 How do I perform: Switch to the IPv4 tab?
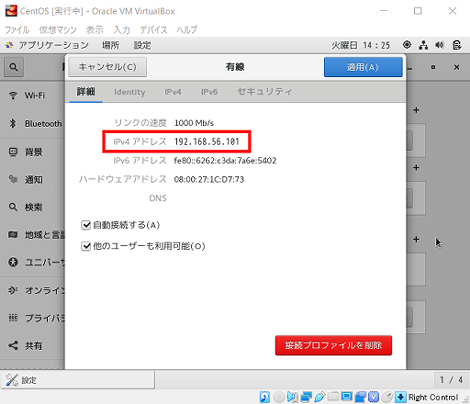173,92
